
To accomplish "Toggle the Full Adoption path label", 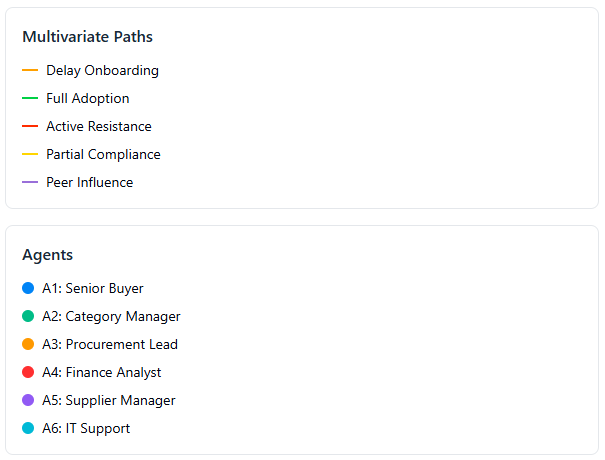I will (88, 99).
